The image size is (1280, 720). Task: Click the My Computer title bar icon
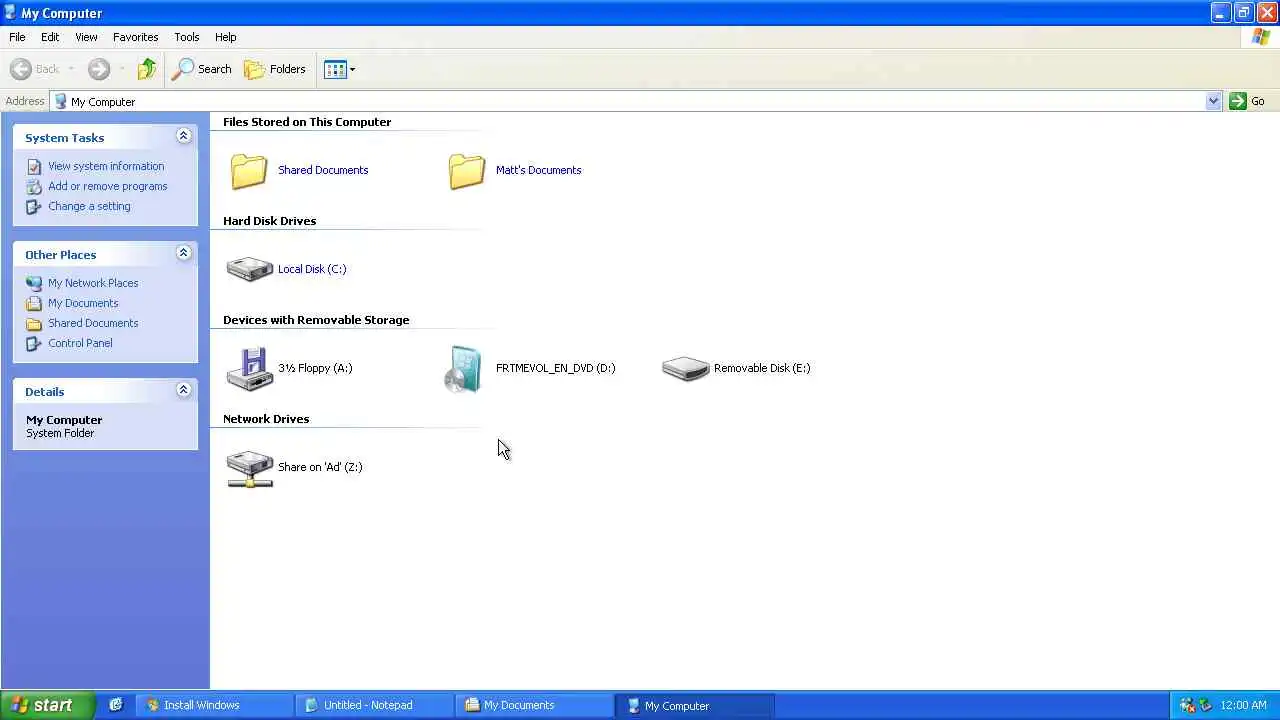click(x=11, y=13)
